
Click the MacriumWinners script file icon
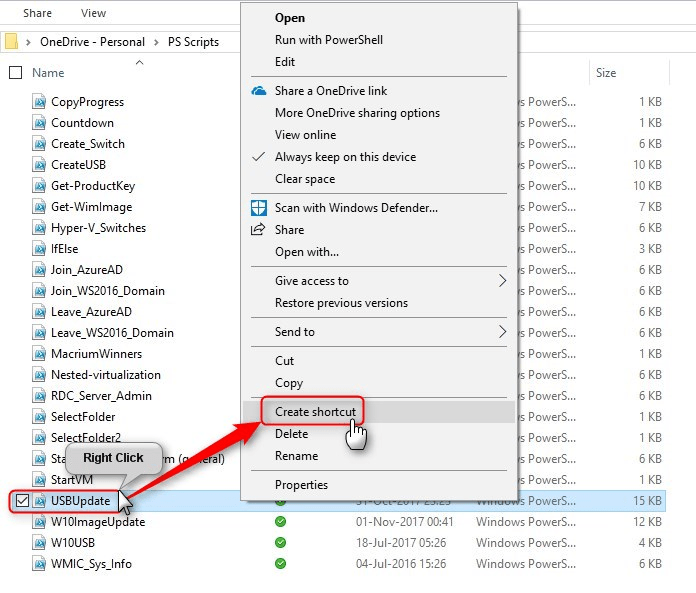[39, 354]
